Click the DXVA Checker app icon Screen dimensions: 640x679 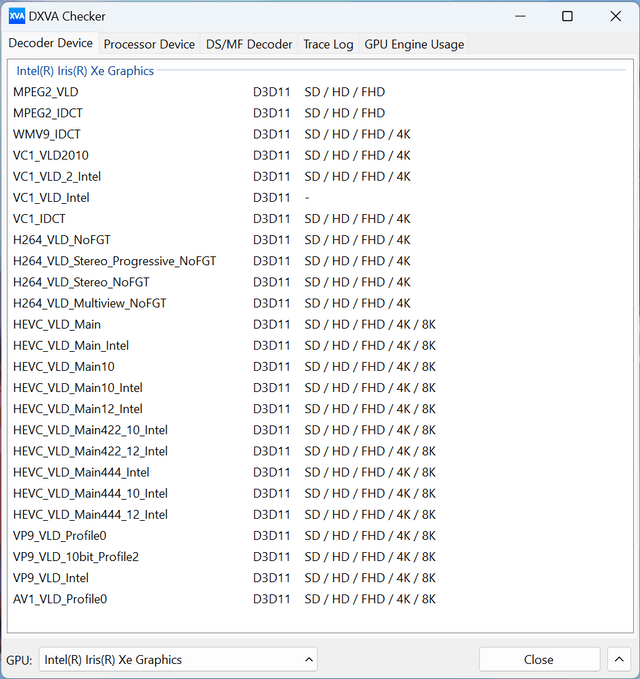click(16, 16)
